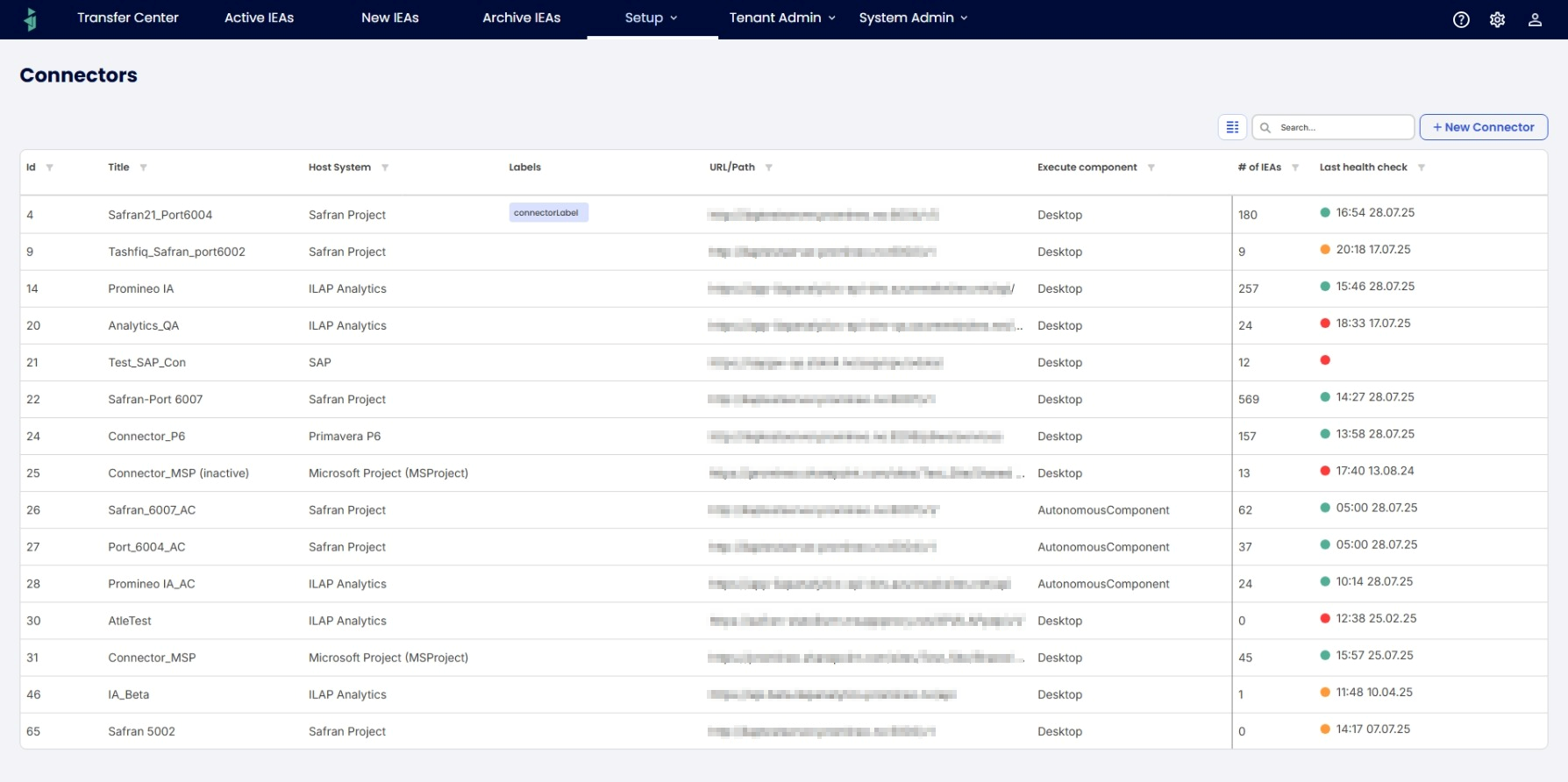Select the Connector_P6 row

146,437
